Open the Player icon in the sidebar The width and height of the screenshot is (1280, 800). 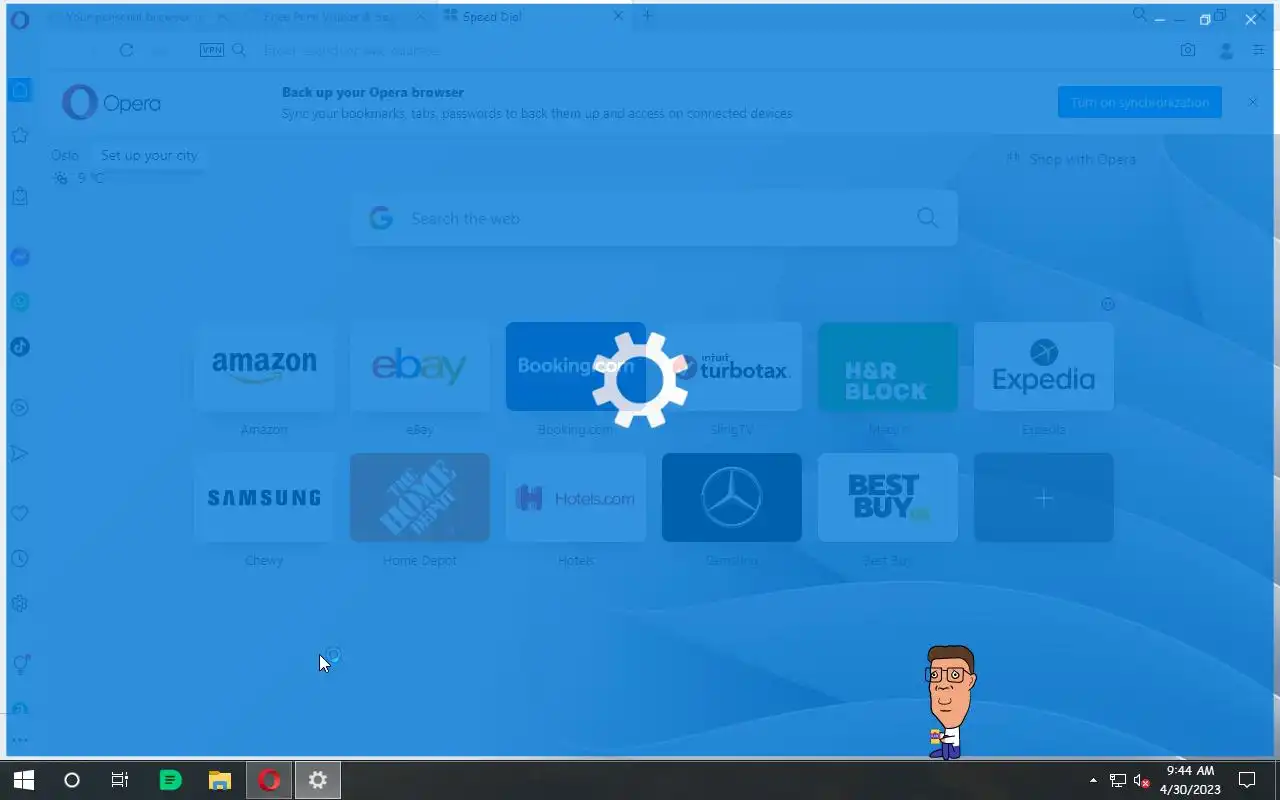coord(20,408)
